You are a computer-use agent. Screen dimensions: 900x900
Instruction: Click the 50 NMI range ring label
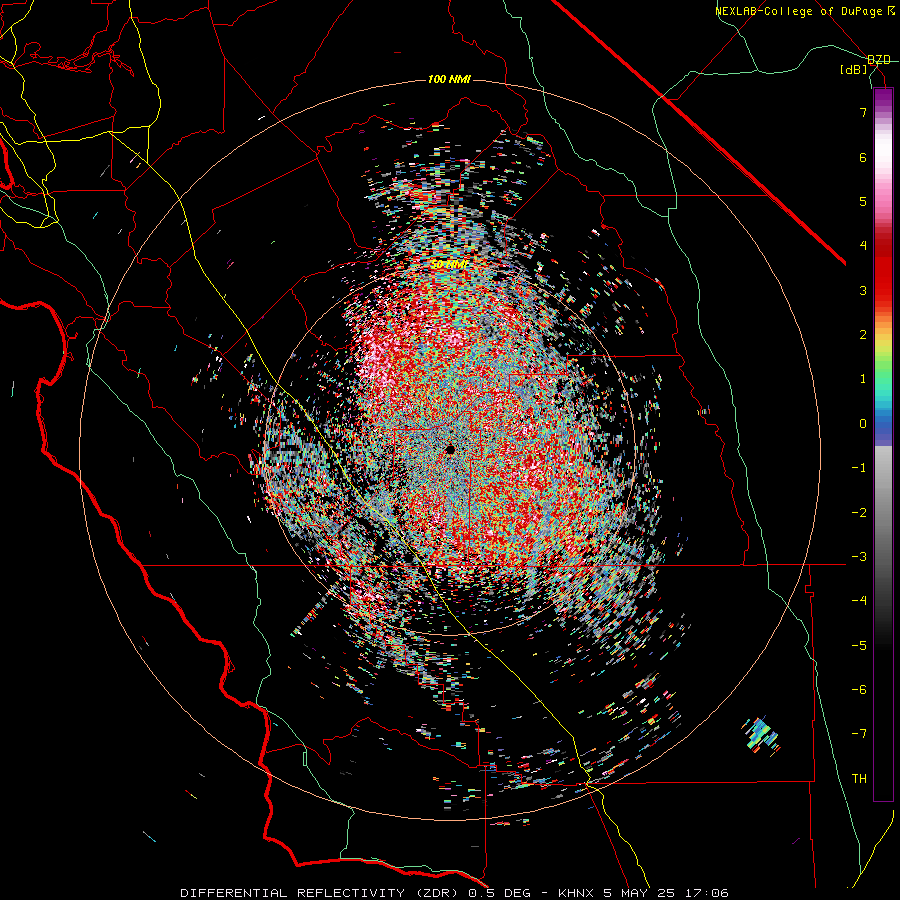pos(449,265)
